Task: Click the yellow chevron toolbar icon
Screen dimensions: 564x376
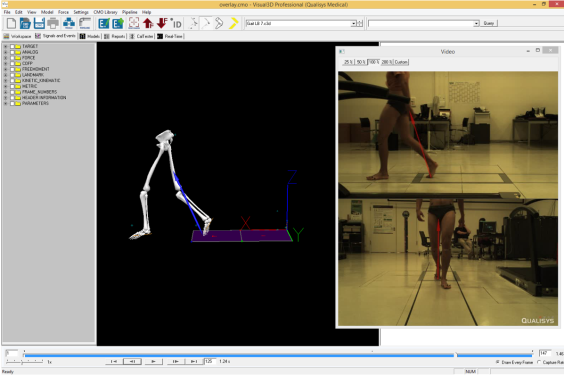Action: 233,23
